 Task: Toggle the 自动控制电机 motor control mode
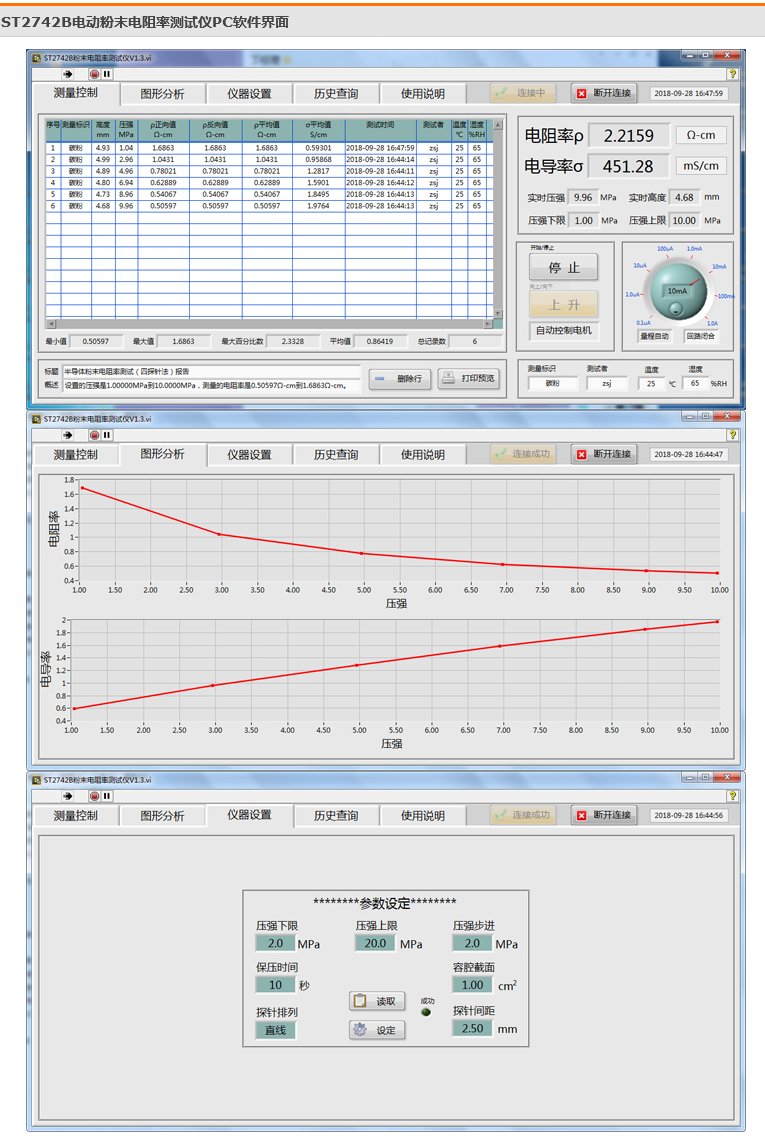563,331
